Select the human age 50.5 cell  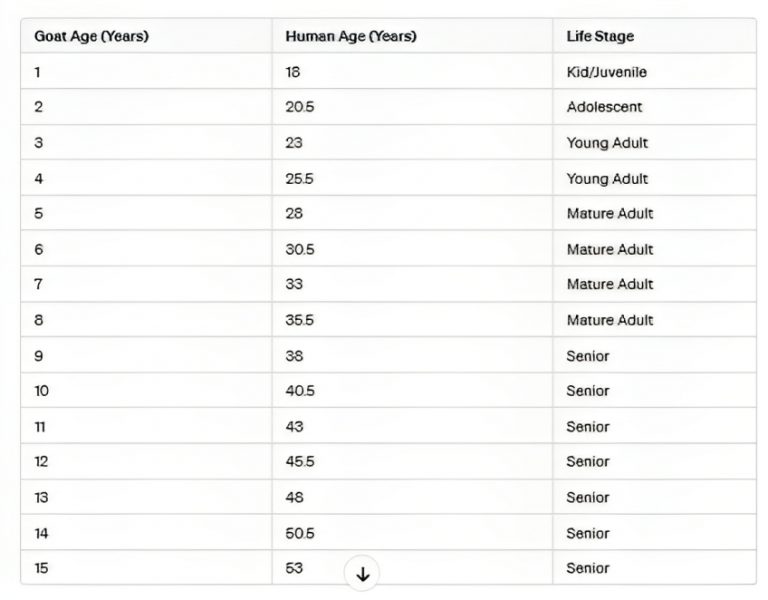(412, 532)
